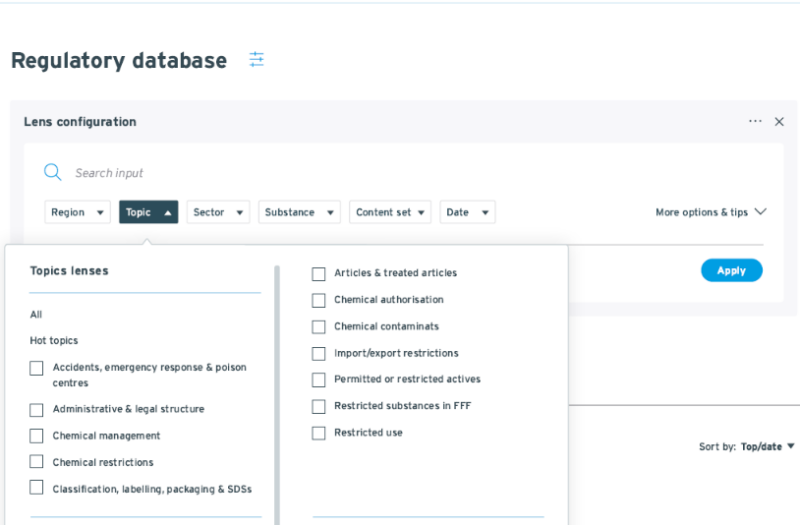Viewport: 800px width, 525px height.
Task: Close the Lens configuration panel
Action: tap(779, 121)
